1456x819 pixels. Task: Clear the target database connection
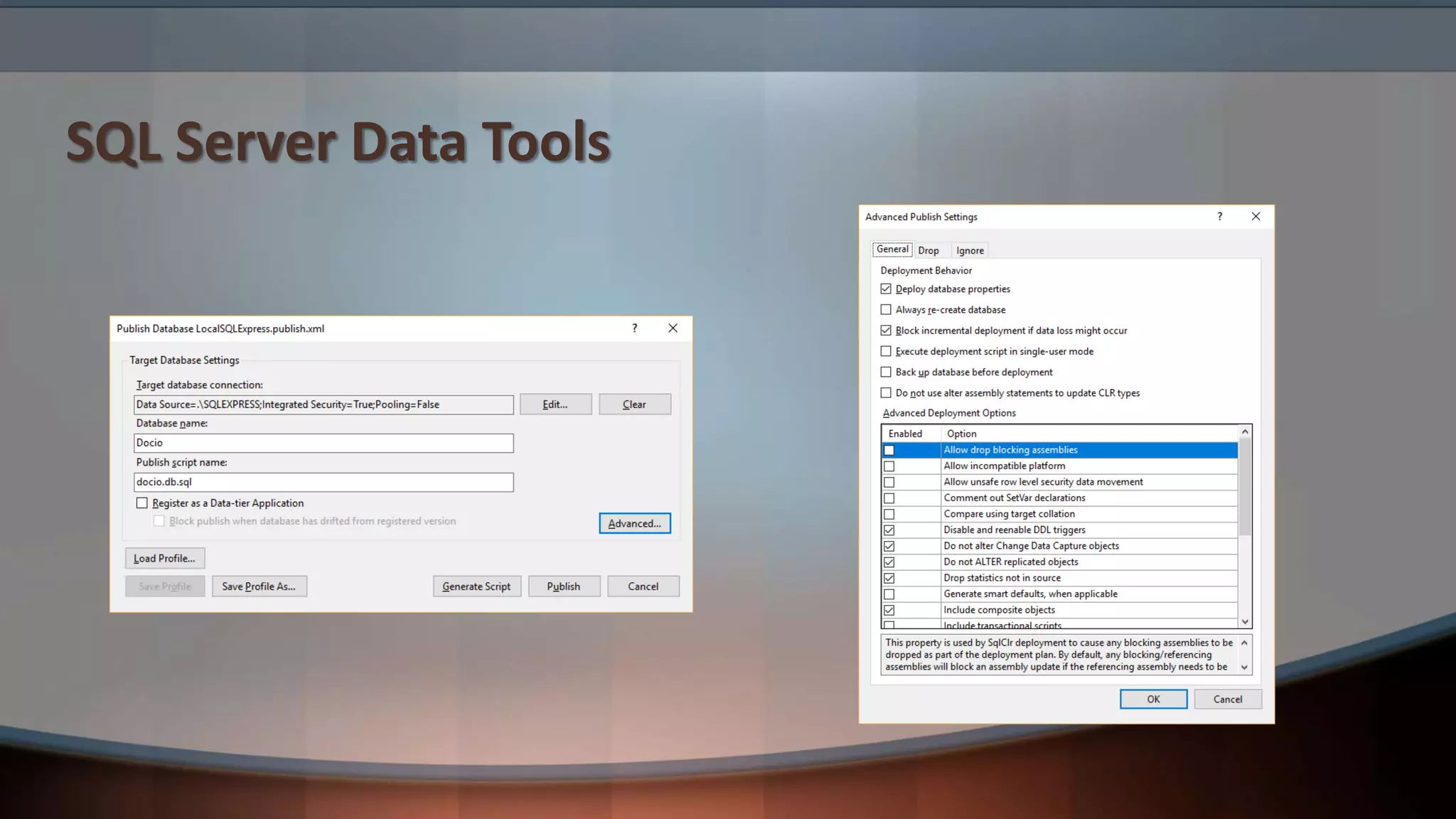click(634, 404)
